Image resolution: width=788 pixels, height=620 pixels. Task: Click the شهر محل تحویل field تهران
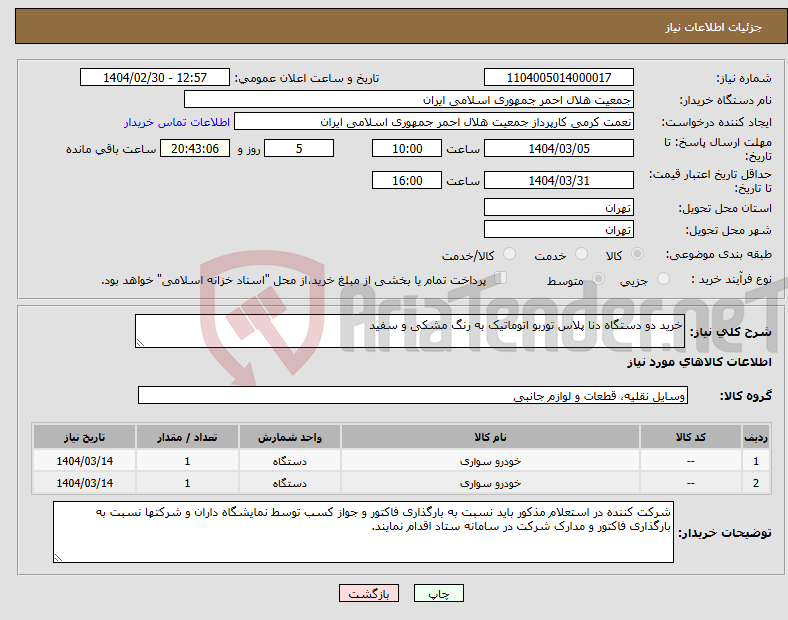(558, 229)
